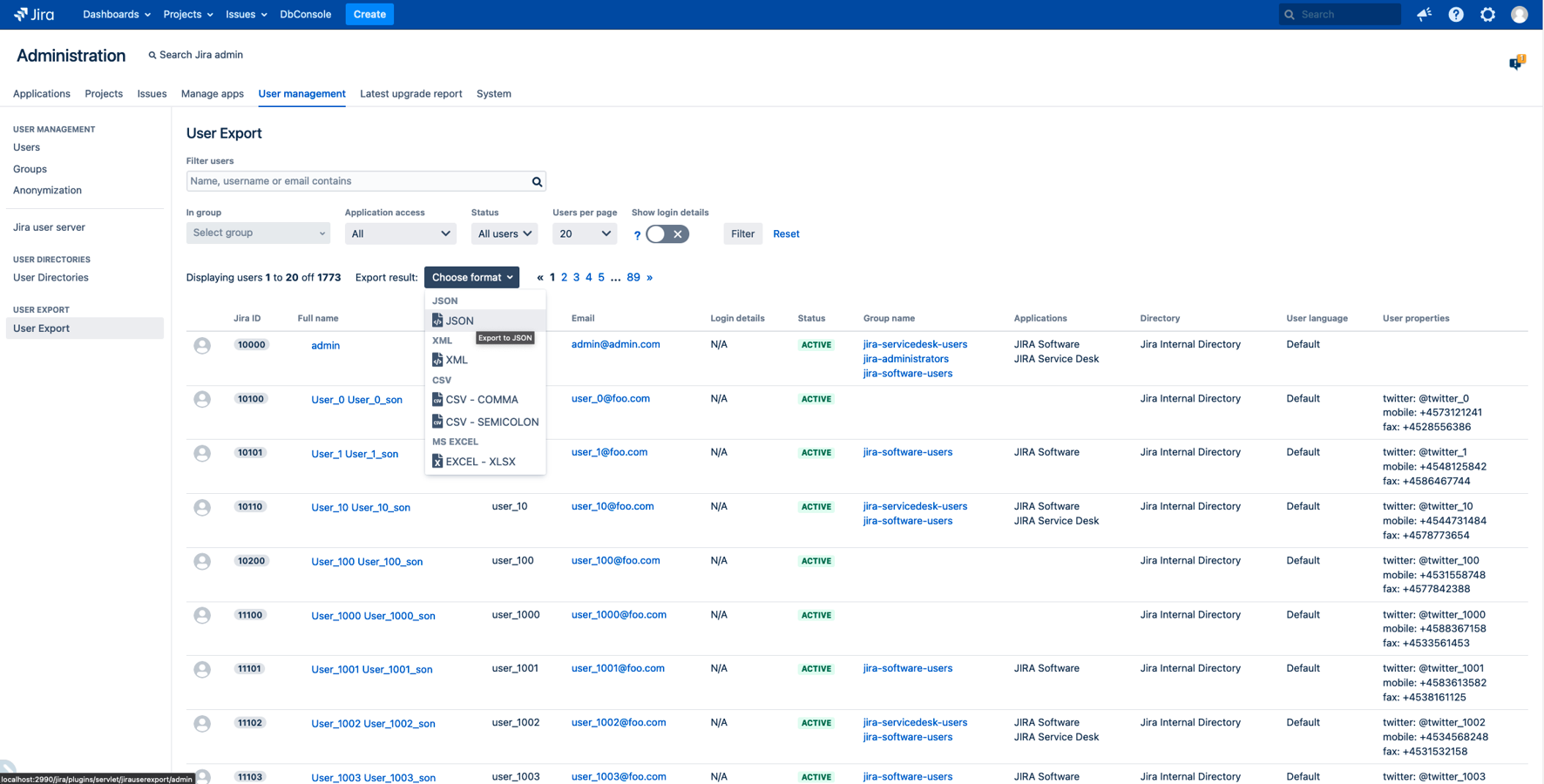Screen dimensions: 1544x784
Task: Click the feedback megaphone icon
Action: tap(1424, 14)
